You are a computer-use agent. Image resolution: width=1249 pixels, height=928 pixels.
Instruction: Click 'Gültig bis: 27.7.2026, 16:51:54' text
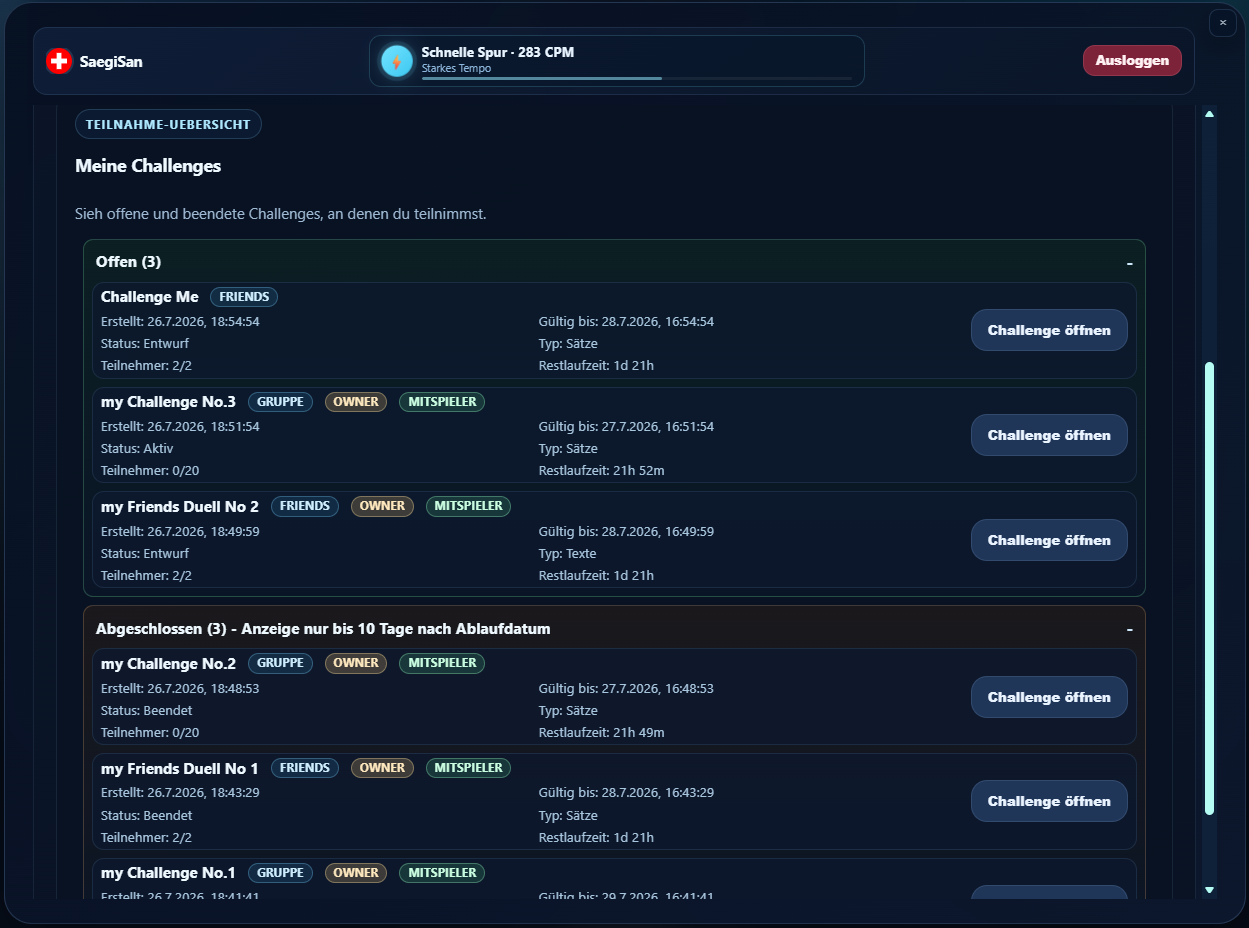coord(626,427)
